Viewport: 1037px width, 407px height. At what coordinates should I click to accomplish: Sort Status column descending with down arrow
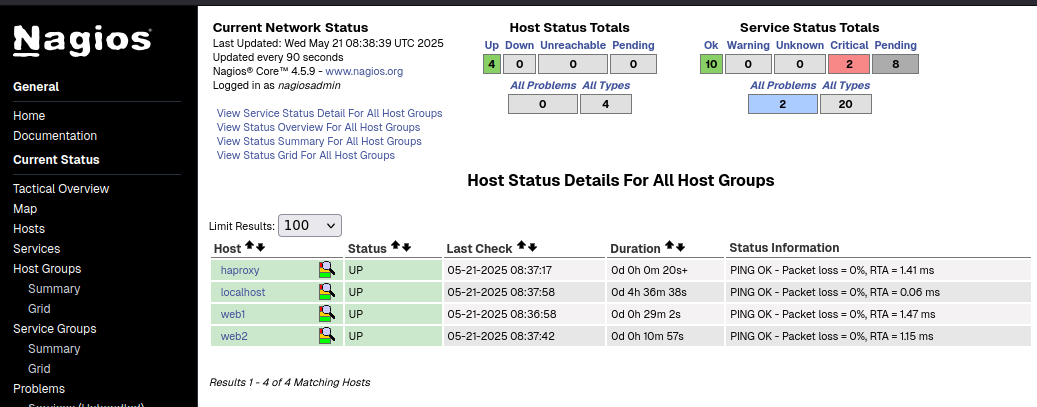click(406, 247)
